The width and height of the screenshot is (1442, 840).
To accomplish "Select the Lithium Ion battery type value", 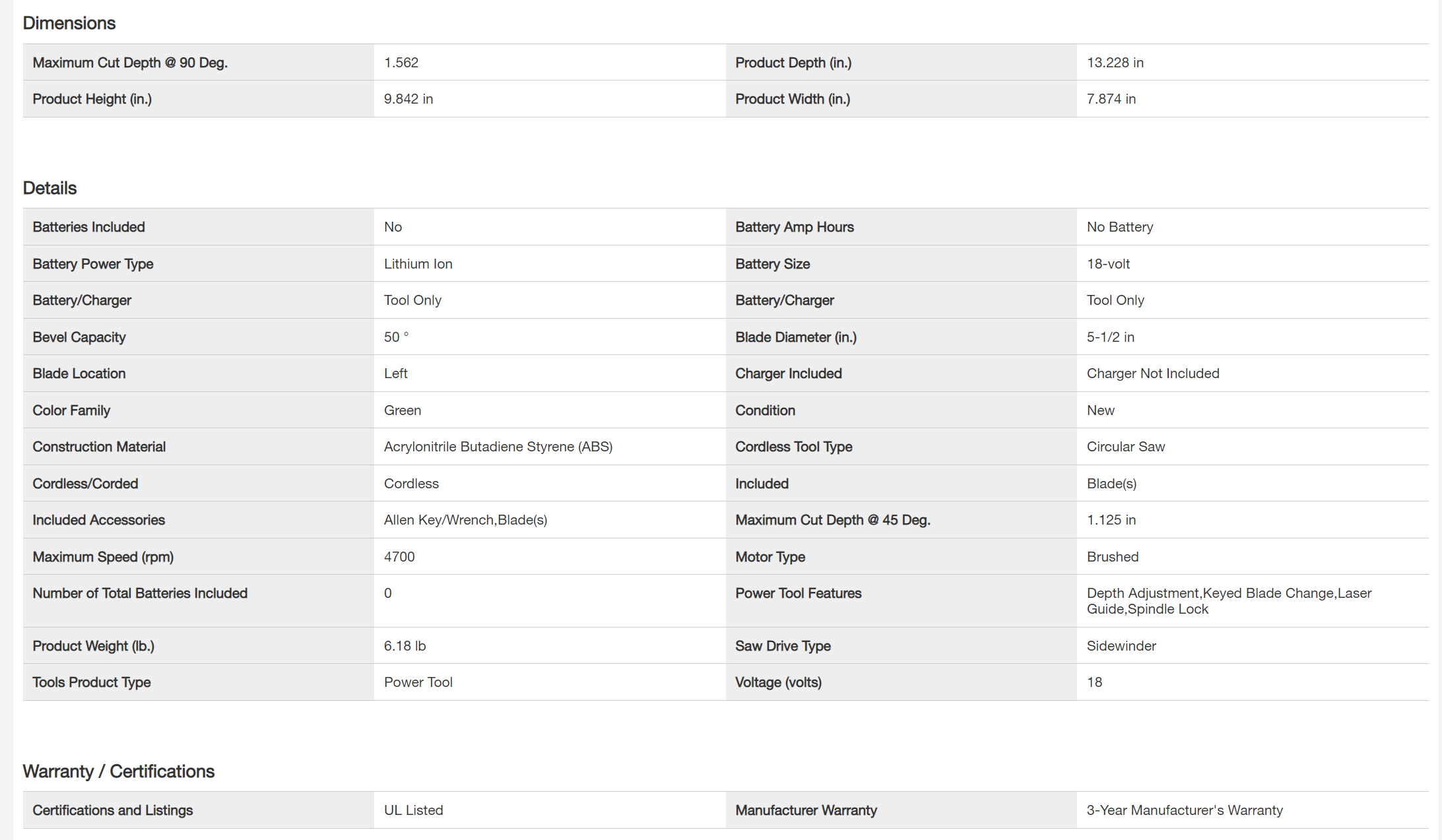I will pyautogui.click(x=418, y=264).
